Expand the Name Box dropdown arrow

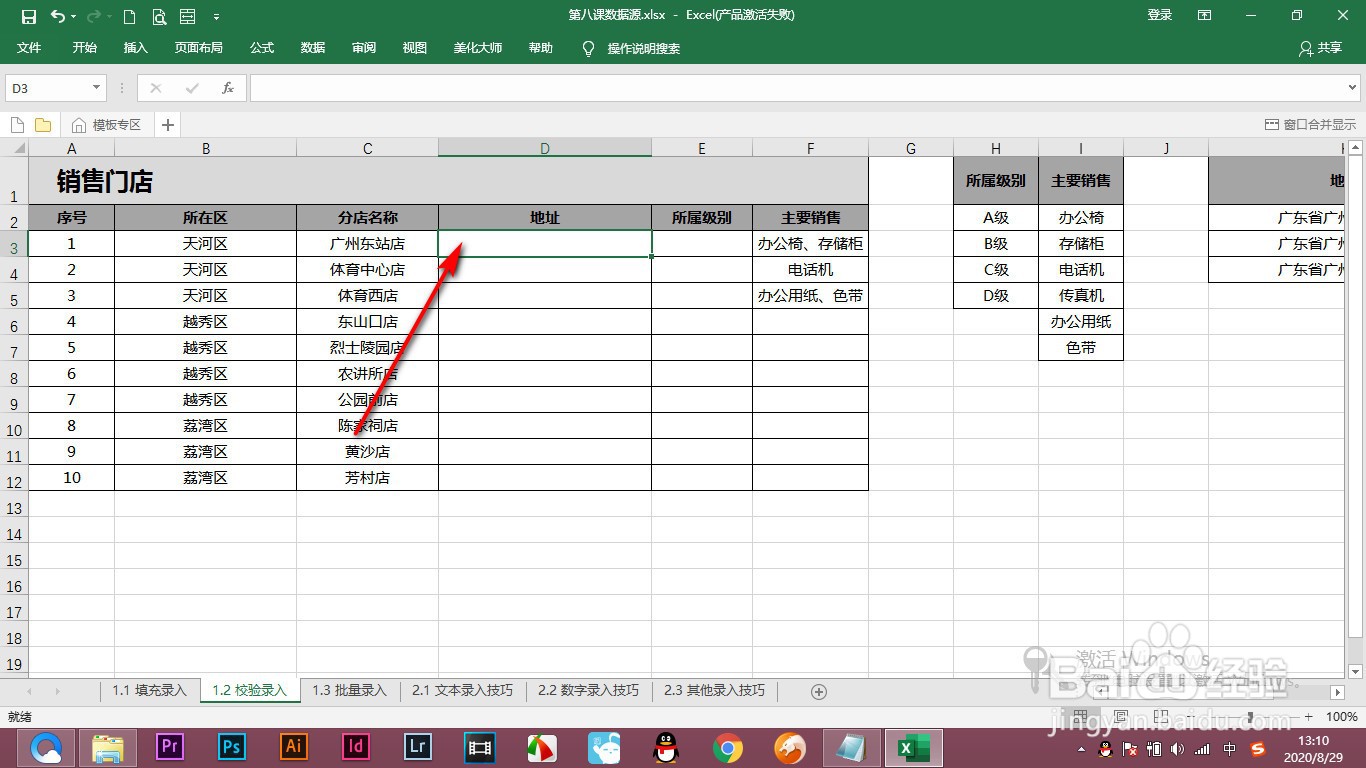coord(97,88)
